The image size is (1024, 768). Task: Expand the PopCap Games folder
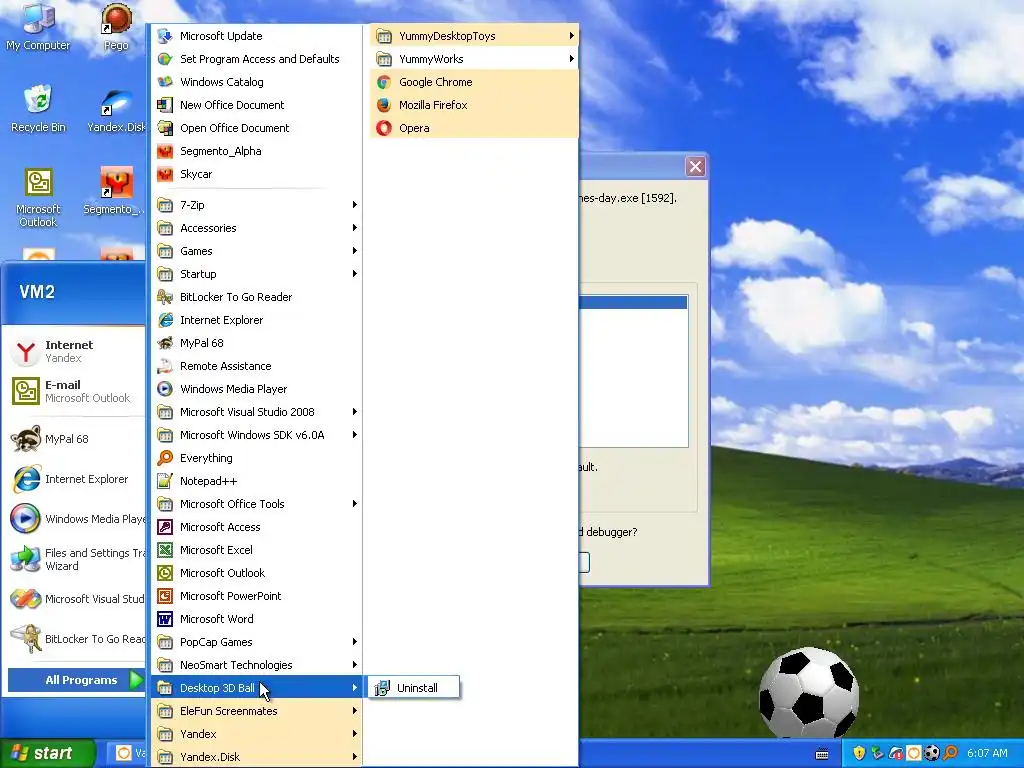click(x=257, y=642)
